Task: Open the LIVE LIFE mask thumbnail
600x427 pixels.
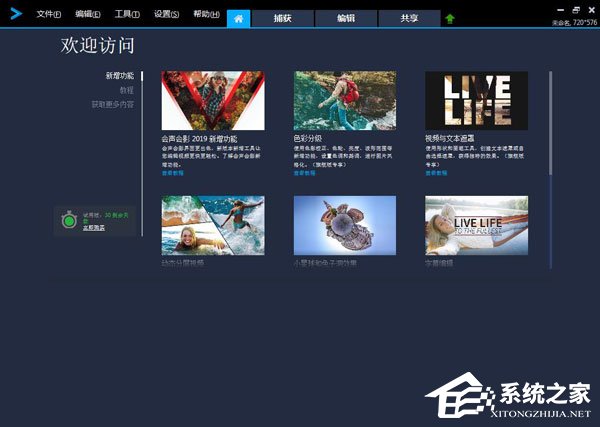Action: click(x=476, y=101)
